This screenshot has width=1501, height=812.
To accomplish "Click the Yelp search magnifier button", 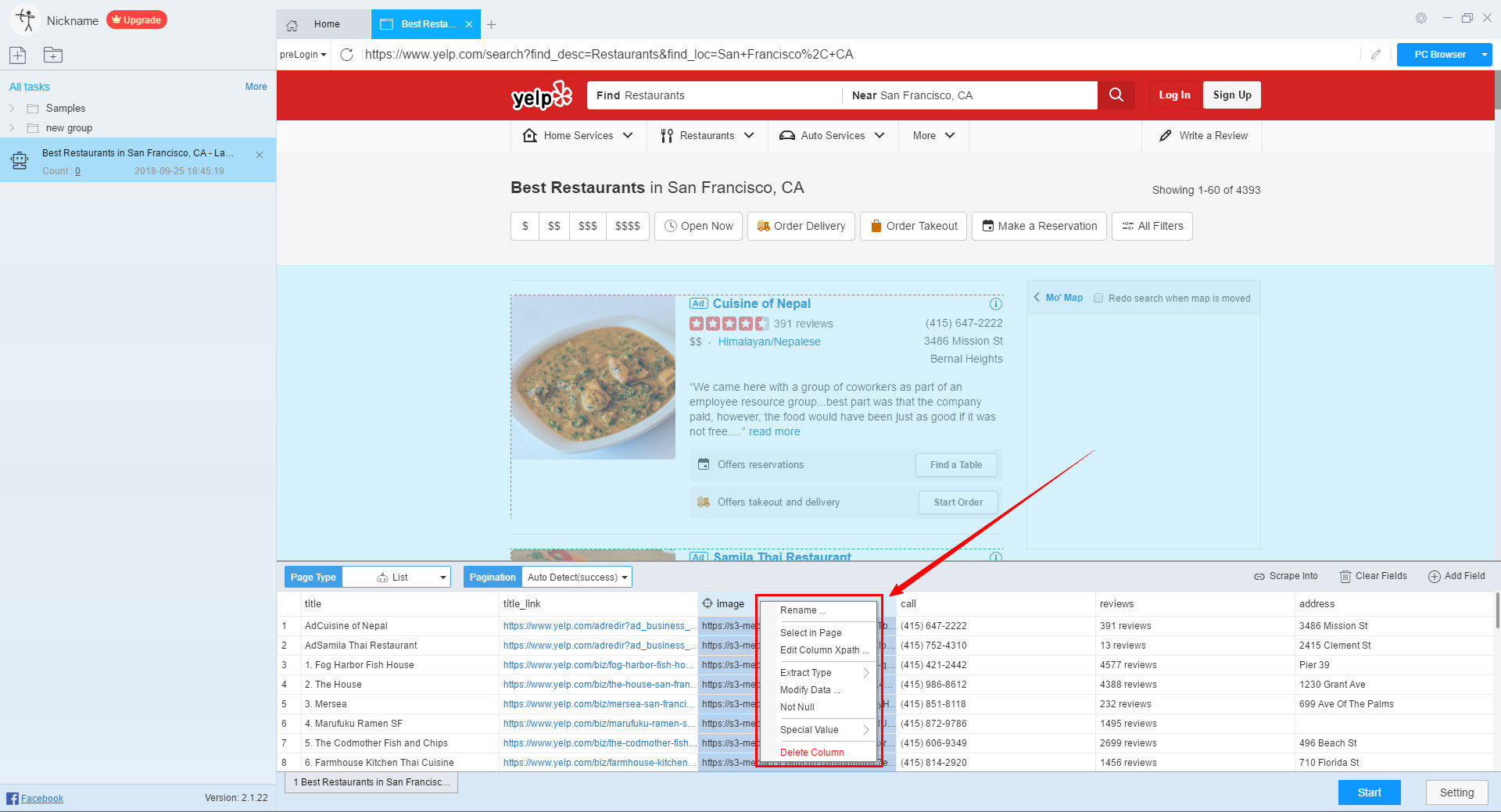I will 1116,95.
